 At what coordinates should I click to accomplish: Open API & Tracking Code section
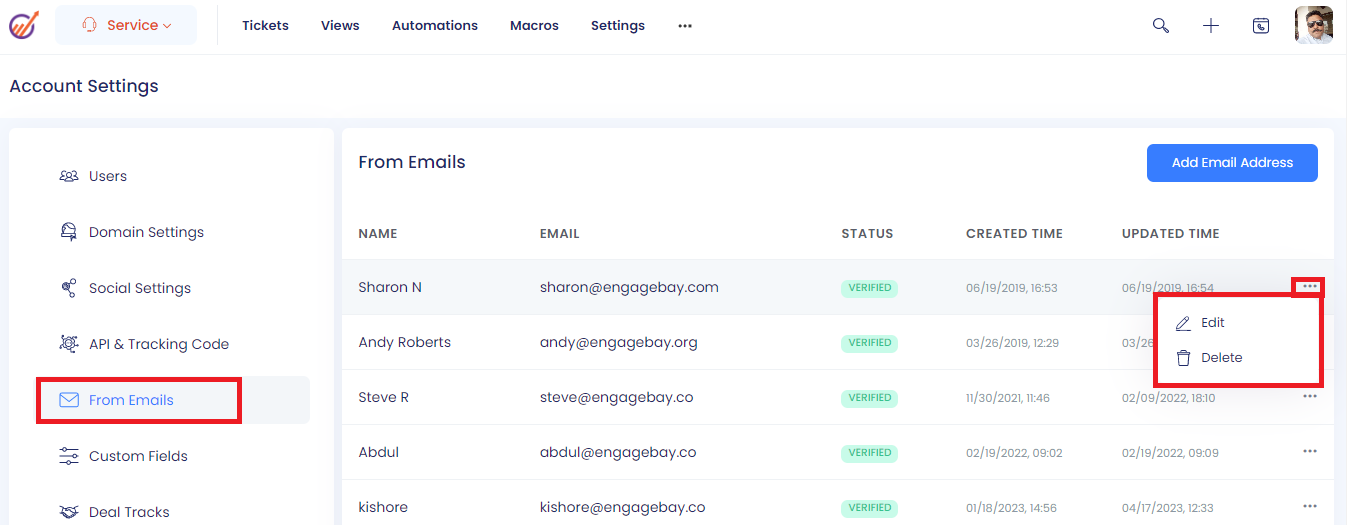coord(159,344)
